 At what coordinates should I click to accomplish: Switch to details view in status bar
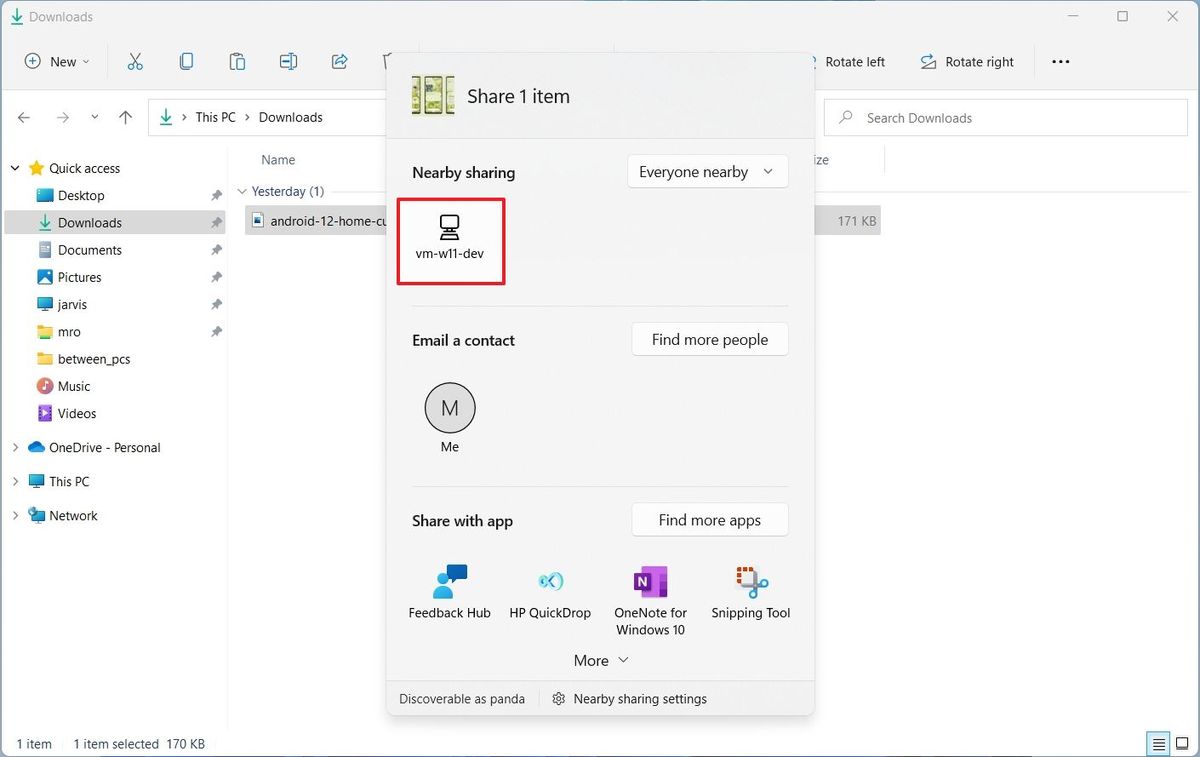[x=1158, y=744]
